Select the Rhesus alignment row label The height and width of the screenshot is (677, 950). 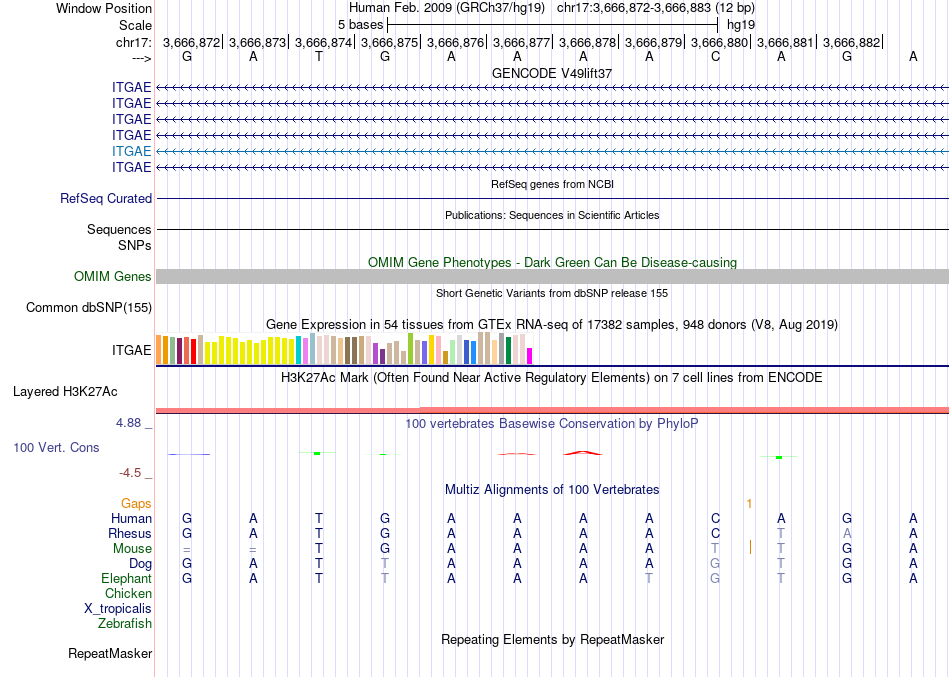click(130, 533)
